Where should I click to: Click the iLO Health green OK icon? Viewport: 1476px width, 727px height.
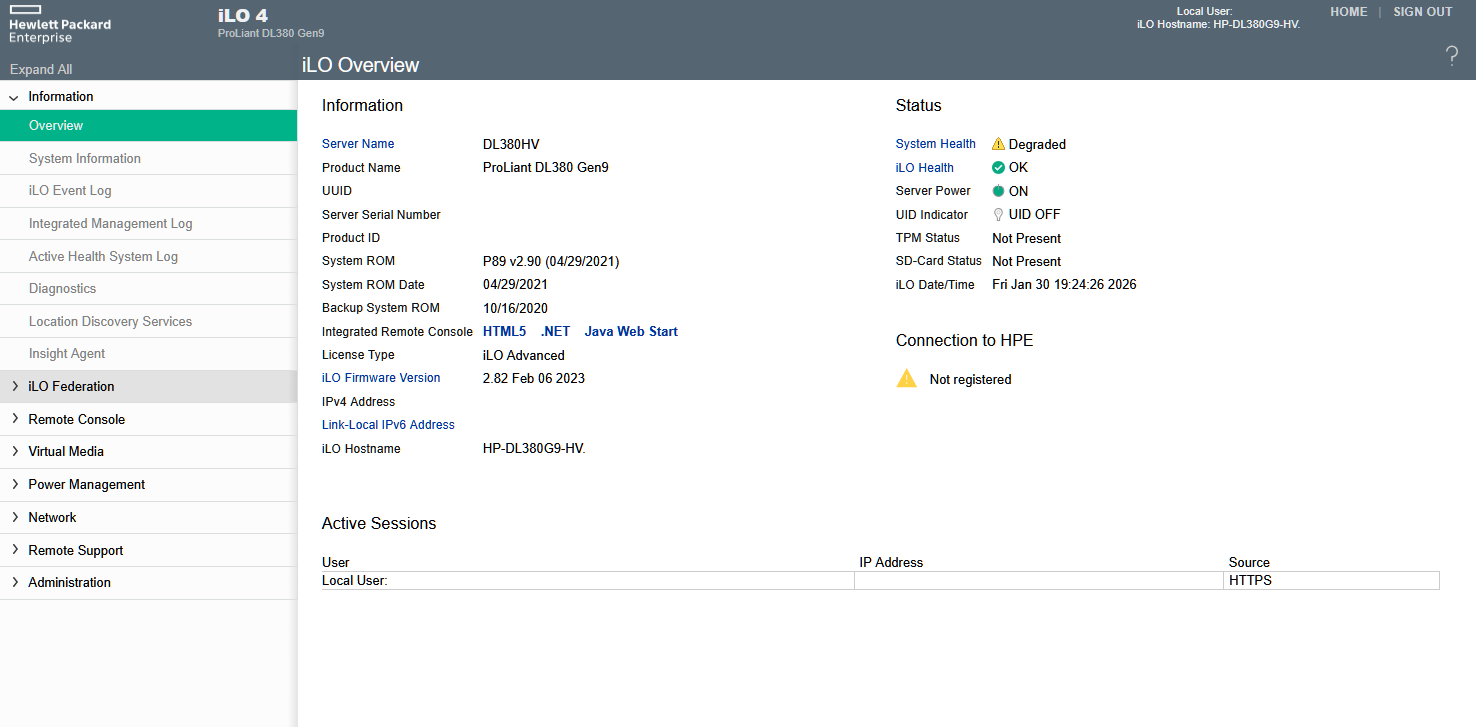[x=996, y=167]
